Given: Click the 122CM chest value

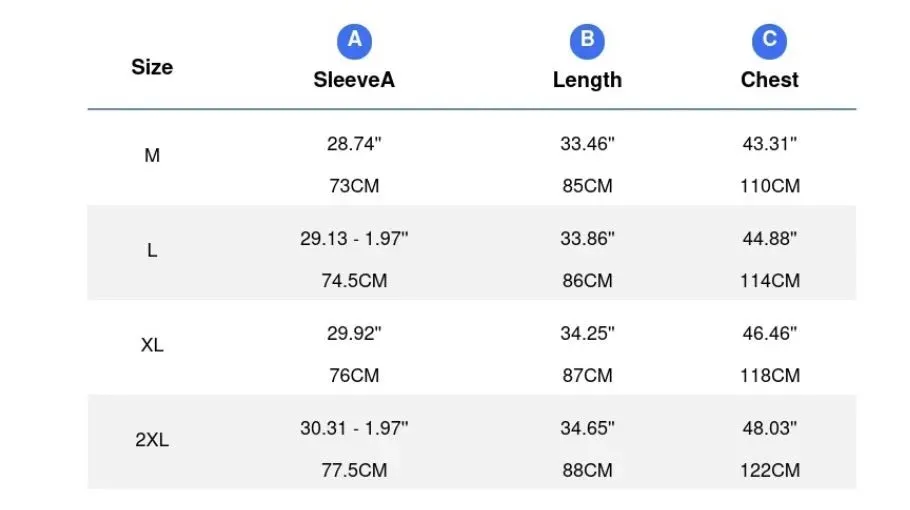Looking at the screenshot, I should 770,470.
